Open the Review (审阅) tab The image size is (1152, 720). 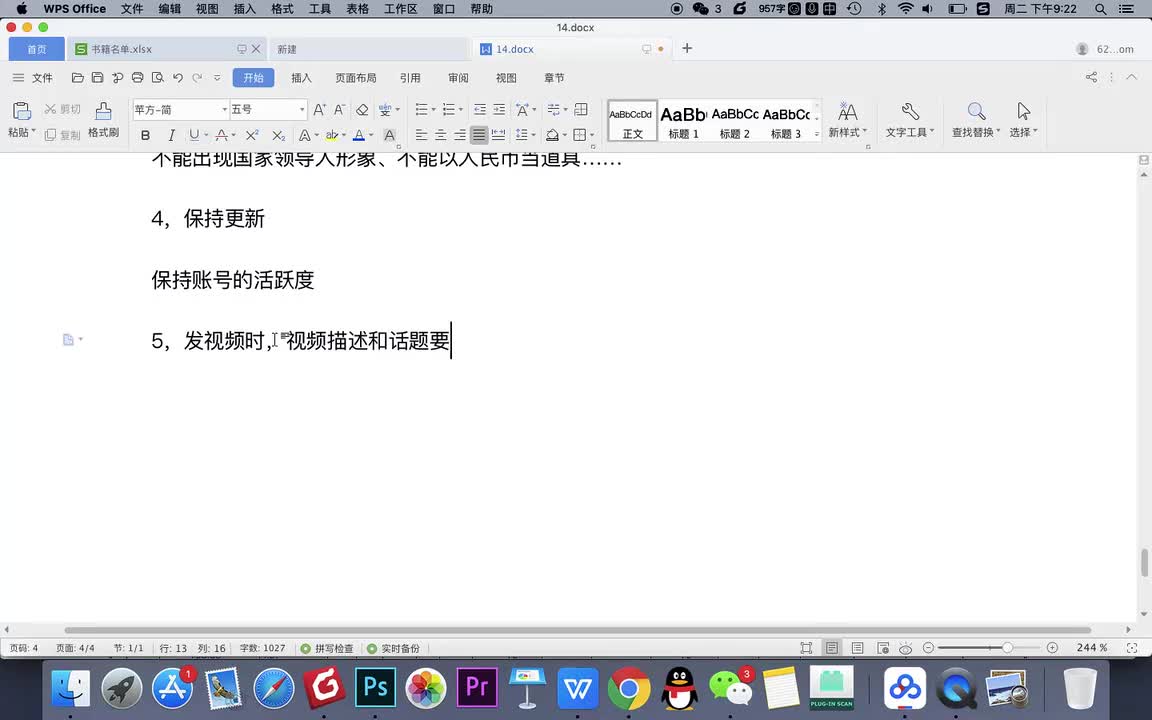point(458,78)
